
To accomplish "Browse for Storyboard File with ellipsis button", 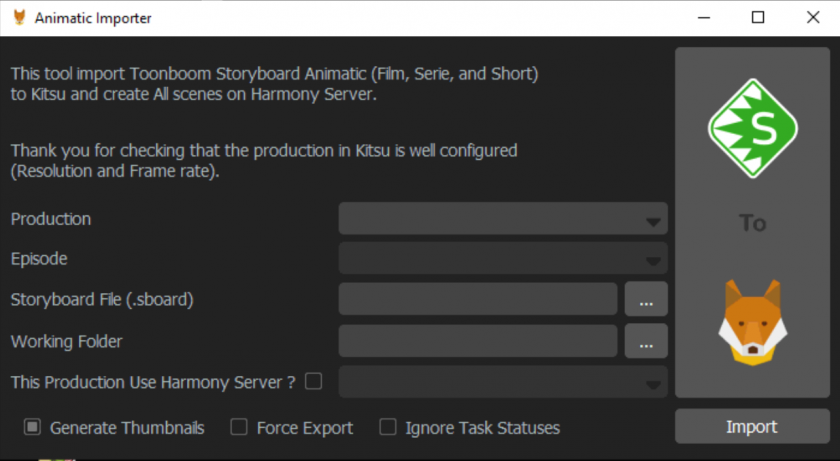I will point(646,299).
